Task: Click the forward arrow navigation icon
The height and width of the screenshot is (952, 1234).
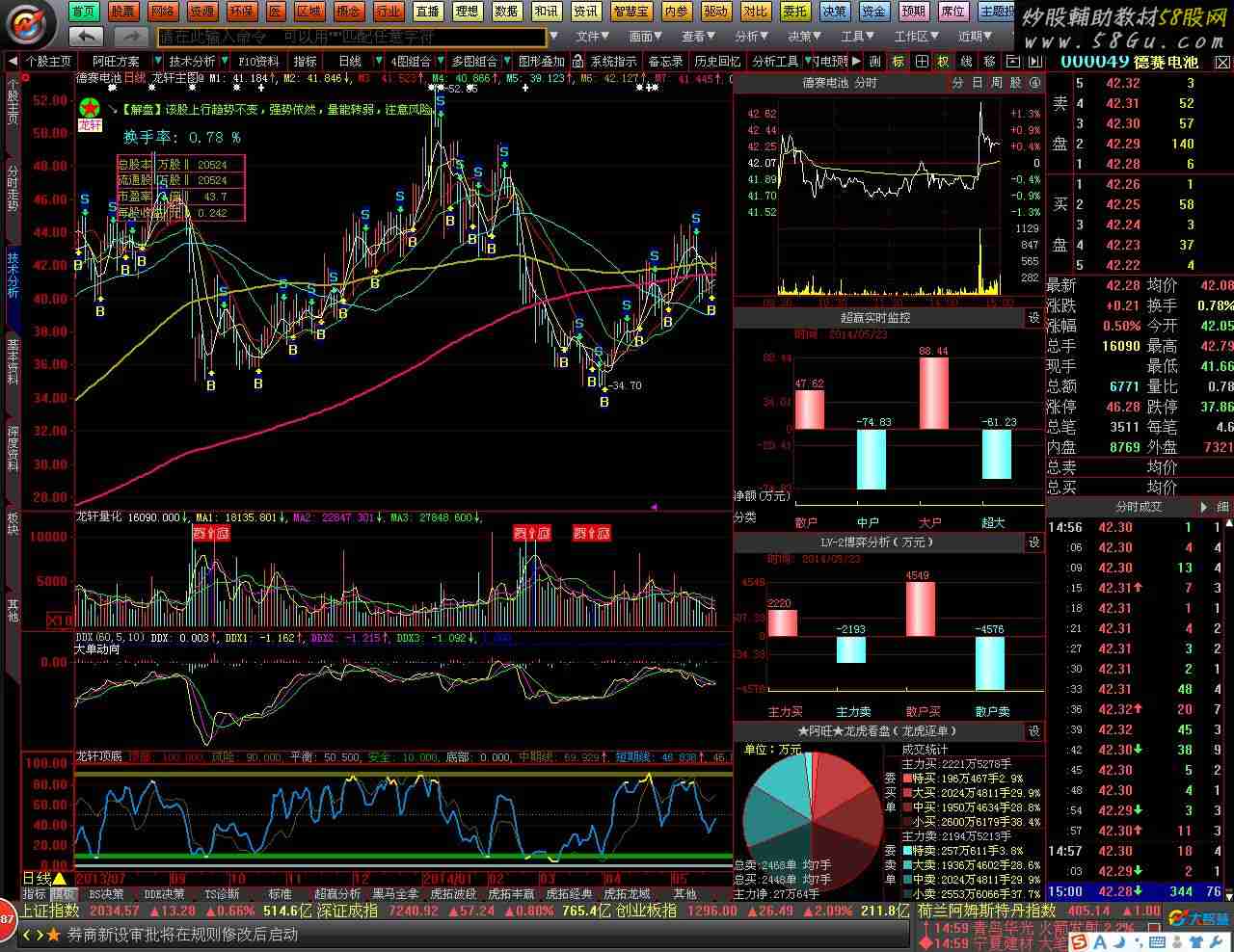Action: point(130,37)
